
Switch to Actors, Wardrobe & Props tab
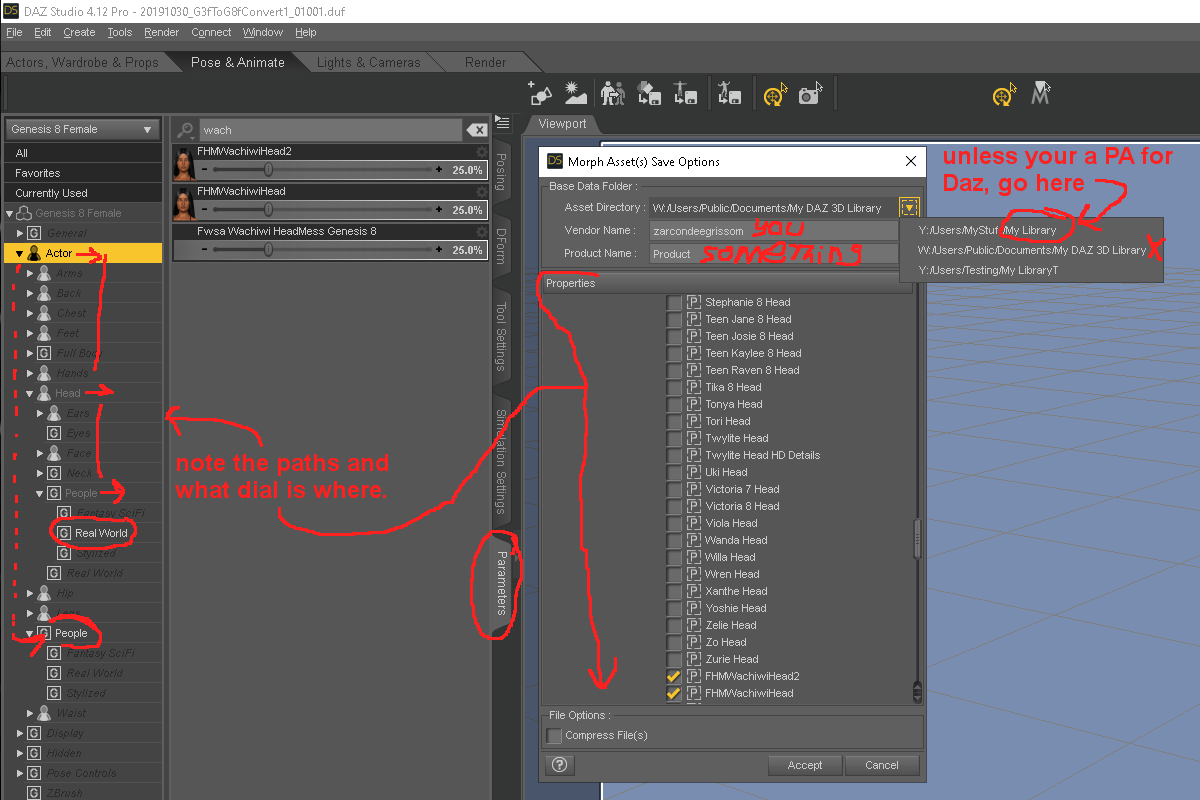coord(82,62)
